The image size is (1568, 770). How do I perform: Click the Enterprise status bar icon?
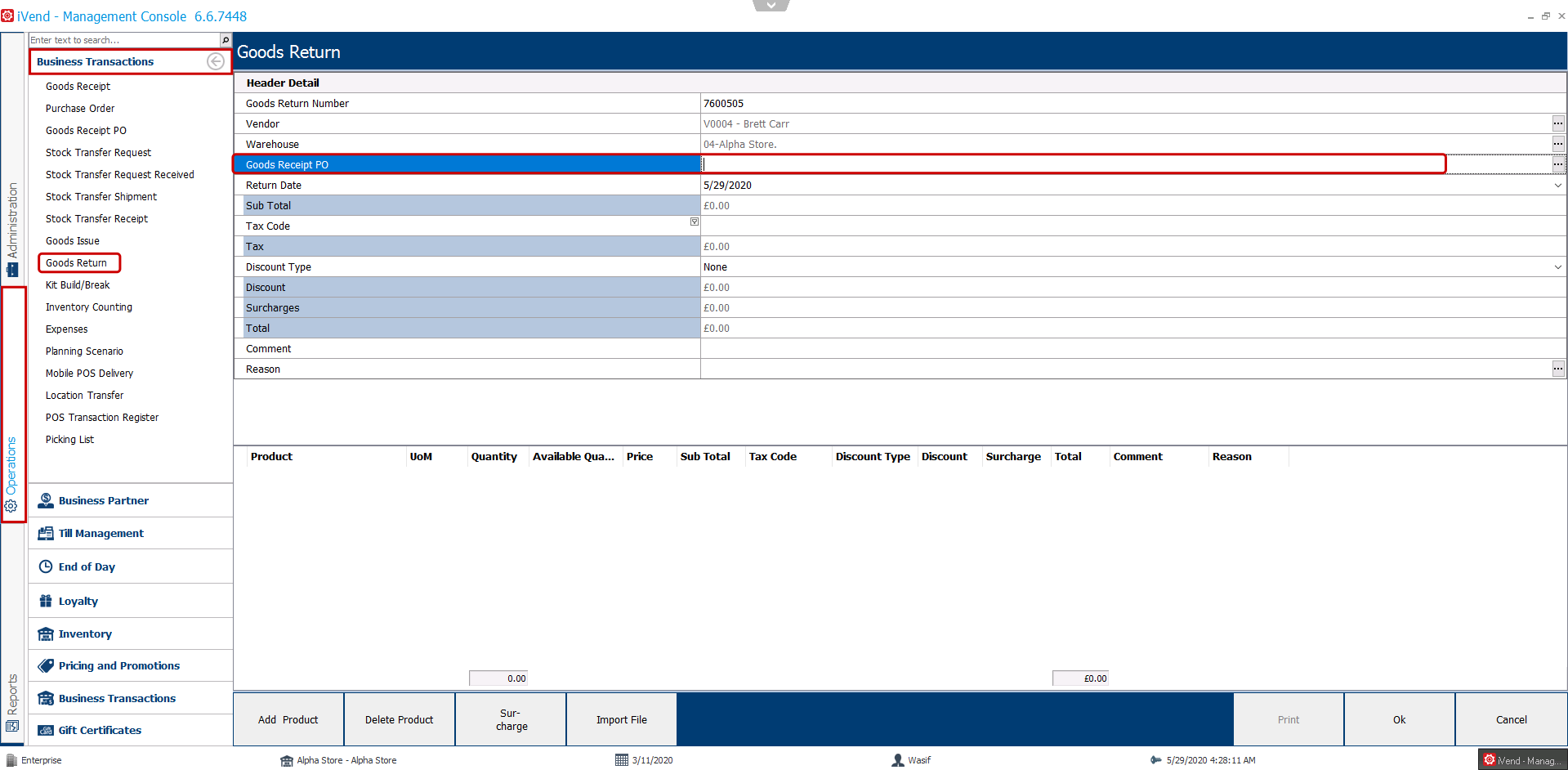coord(11,760)
